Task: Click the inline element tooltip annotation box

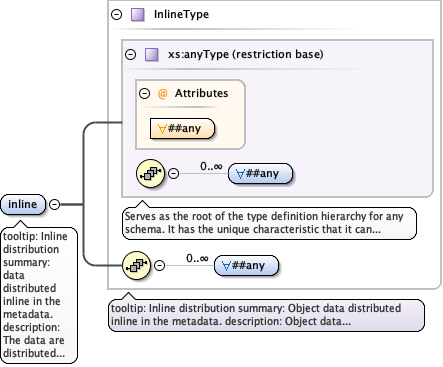Action: tap(39, 295)
